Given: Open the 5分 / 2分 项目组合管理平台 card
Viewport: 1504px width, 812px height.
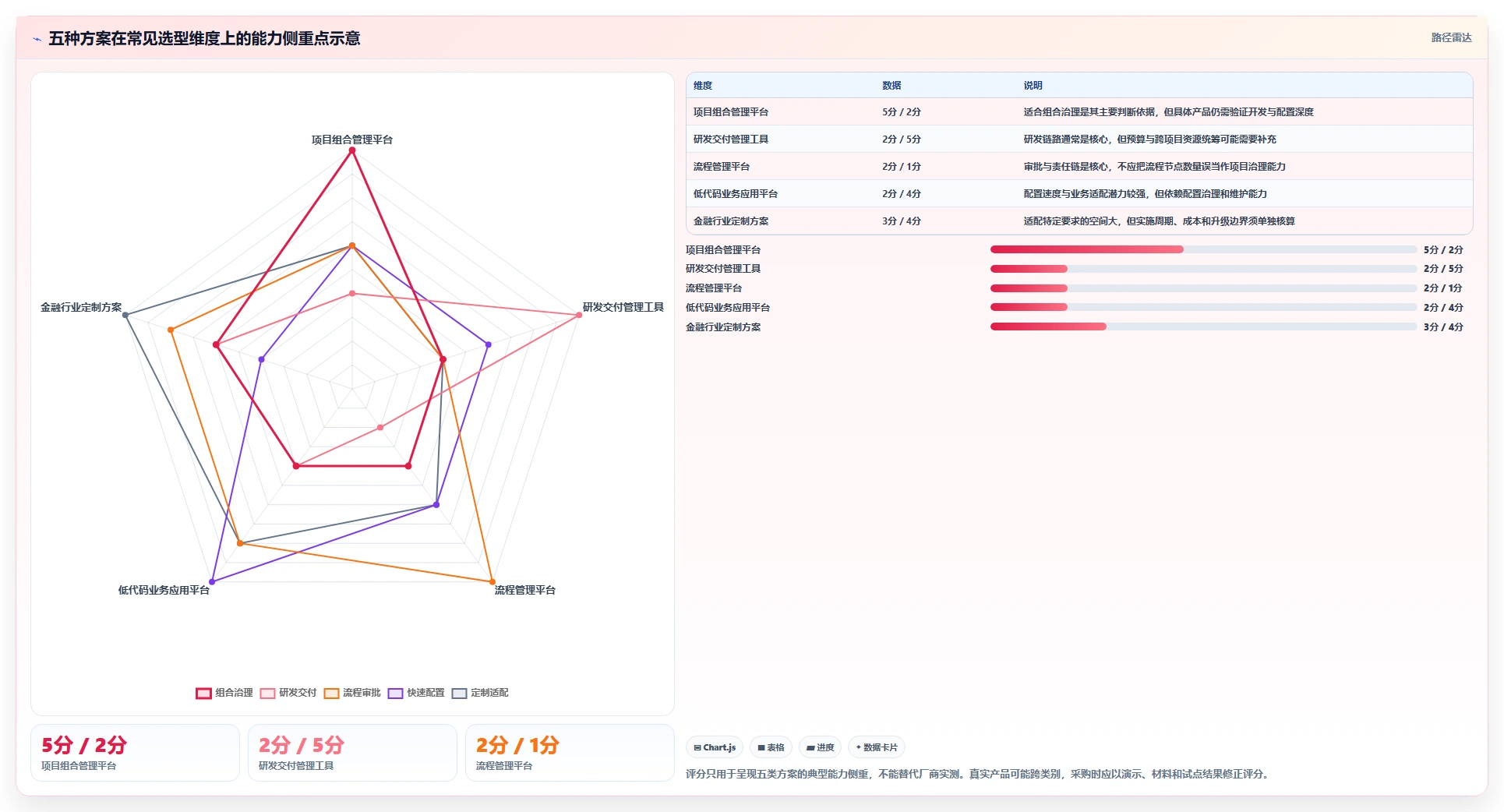Looking at the screenshot, I should (x=135, y=753).
